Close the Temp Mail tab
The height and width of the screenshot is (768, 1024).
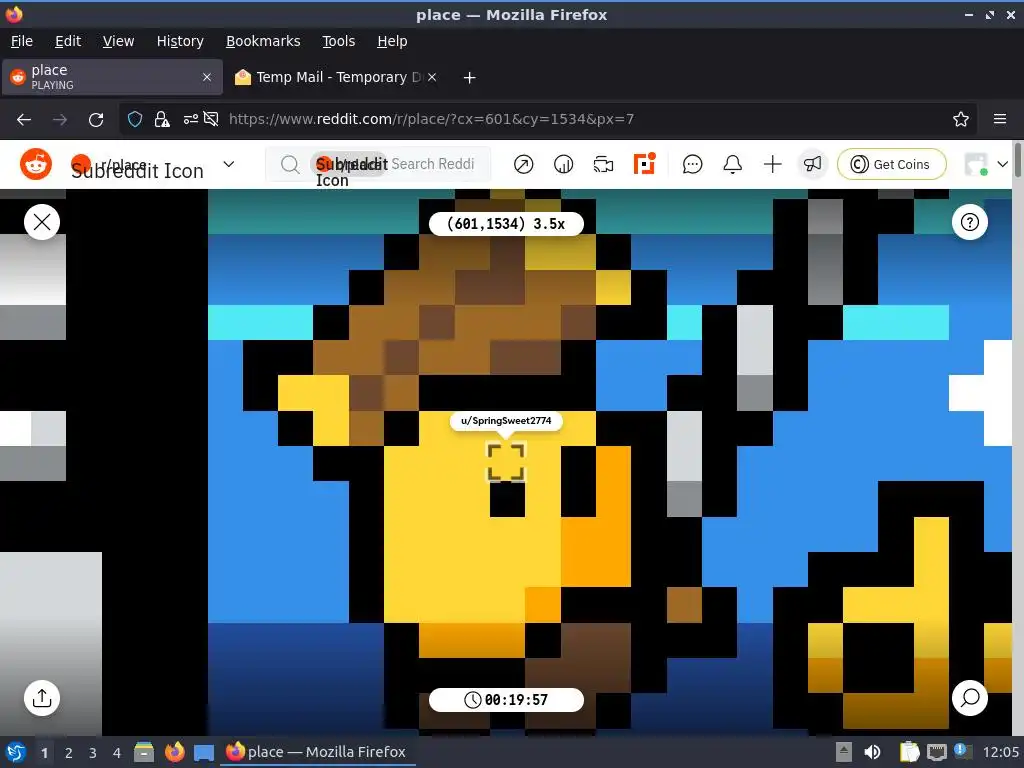click(x=432, y=77)
